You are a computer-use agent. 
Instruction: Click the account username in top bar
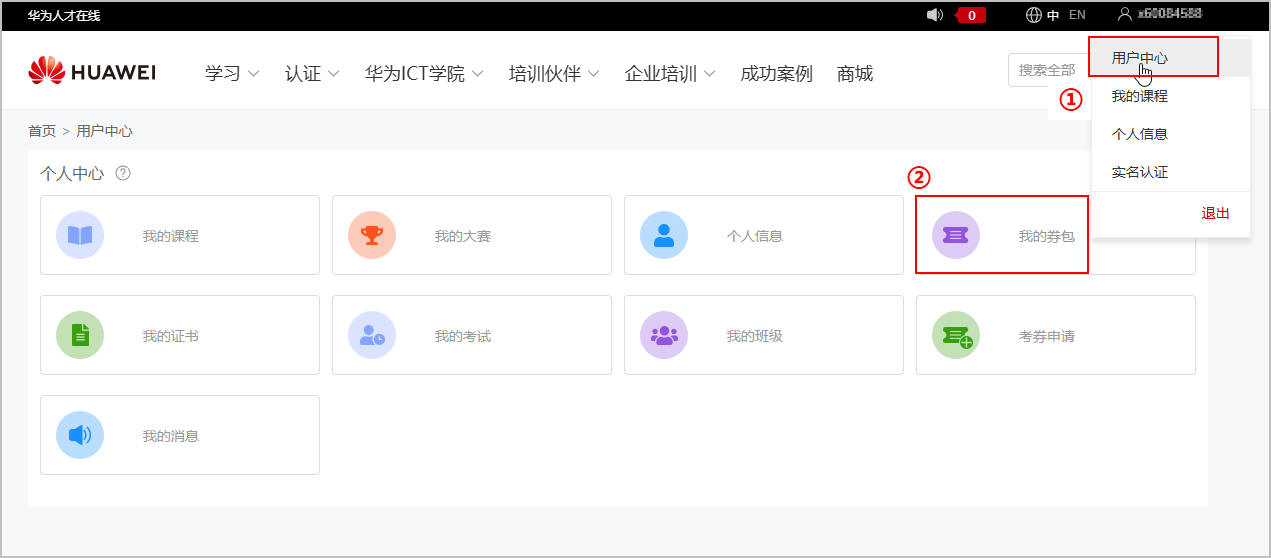click(x=1169, y=14)
